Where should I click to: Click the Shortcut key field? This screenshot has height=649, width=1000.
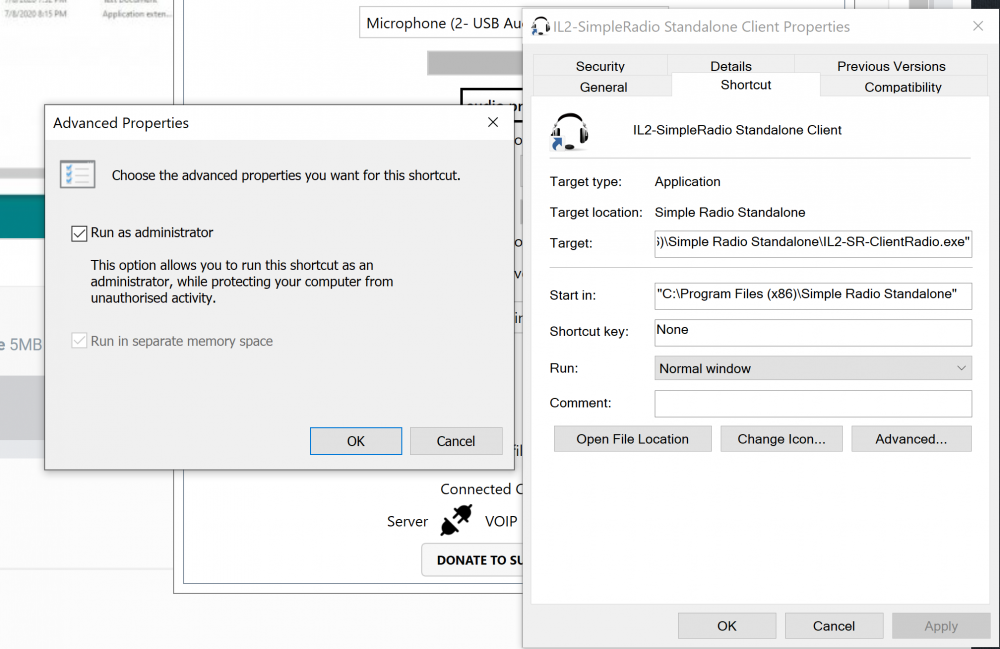tap(813, 332)
